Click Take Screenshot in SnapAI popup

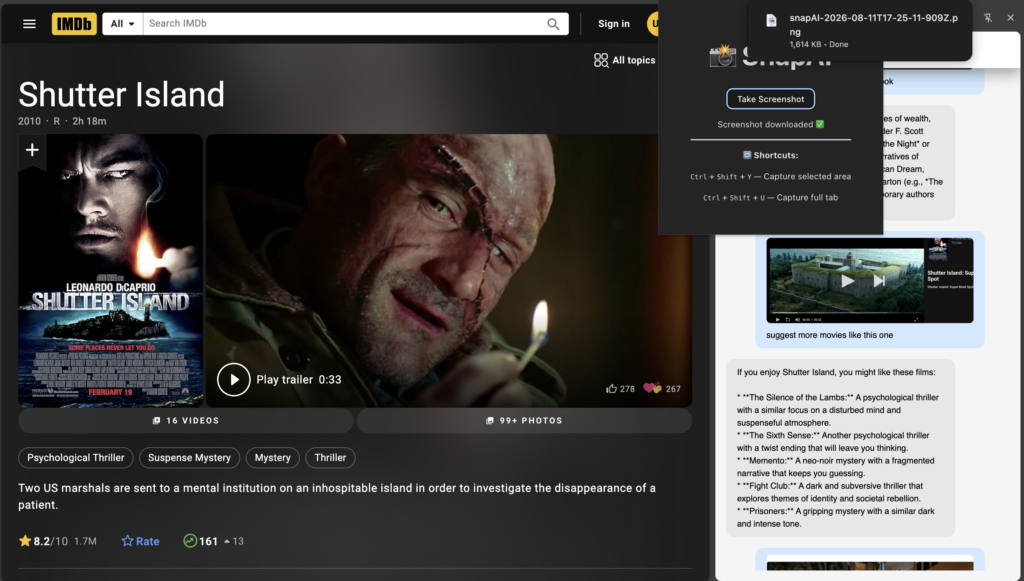point(771,99)
